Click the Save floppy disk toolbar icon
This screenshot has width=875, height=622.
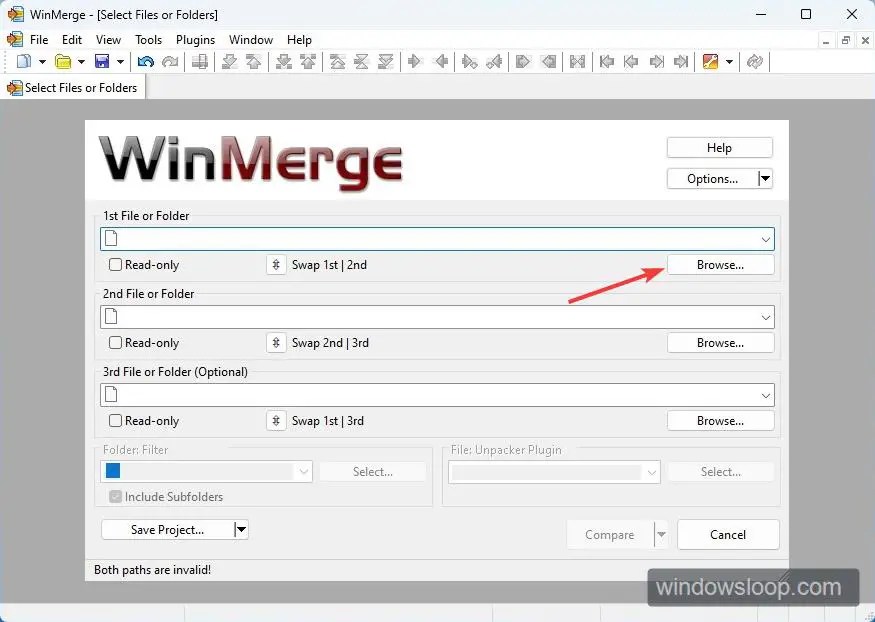pyautogui.click(x=102, y=61)
